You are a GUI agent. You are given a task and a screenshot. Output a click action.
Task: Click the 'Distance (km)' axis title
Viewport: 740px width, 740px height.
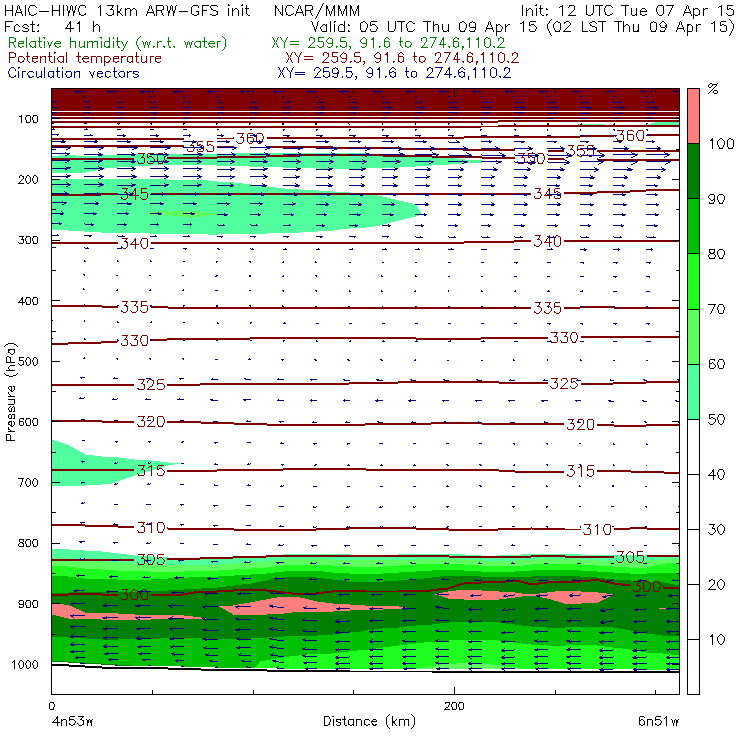coord(369,721)
